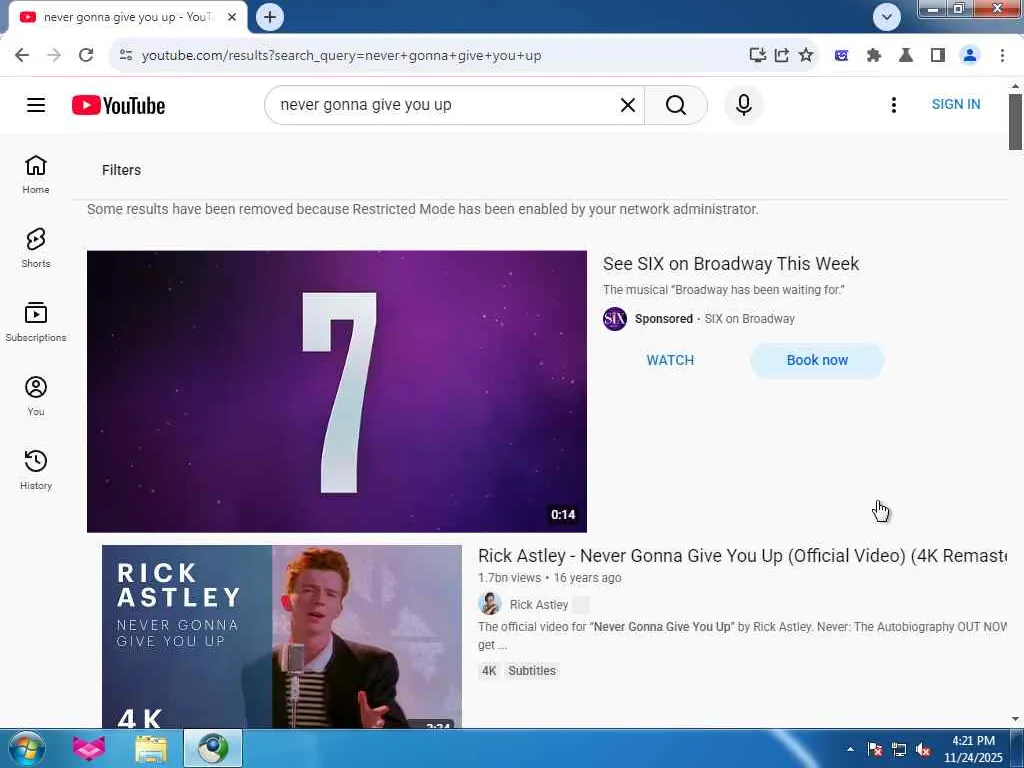The image size is (1024, 768).
Task: Open History in sidebar
Action: pos(36,470)
